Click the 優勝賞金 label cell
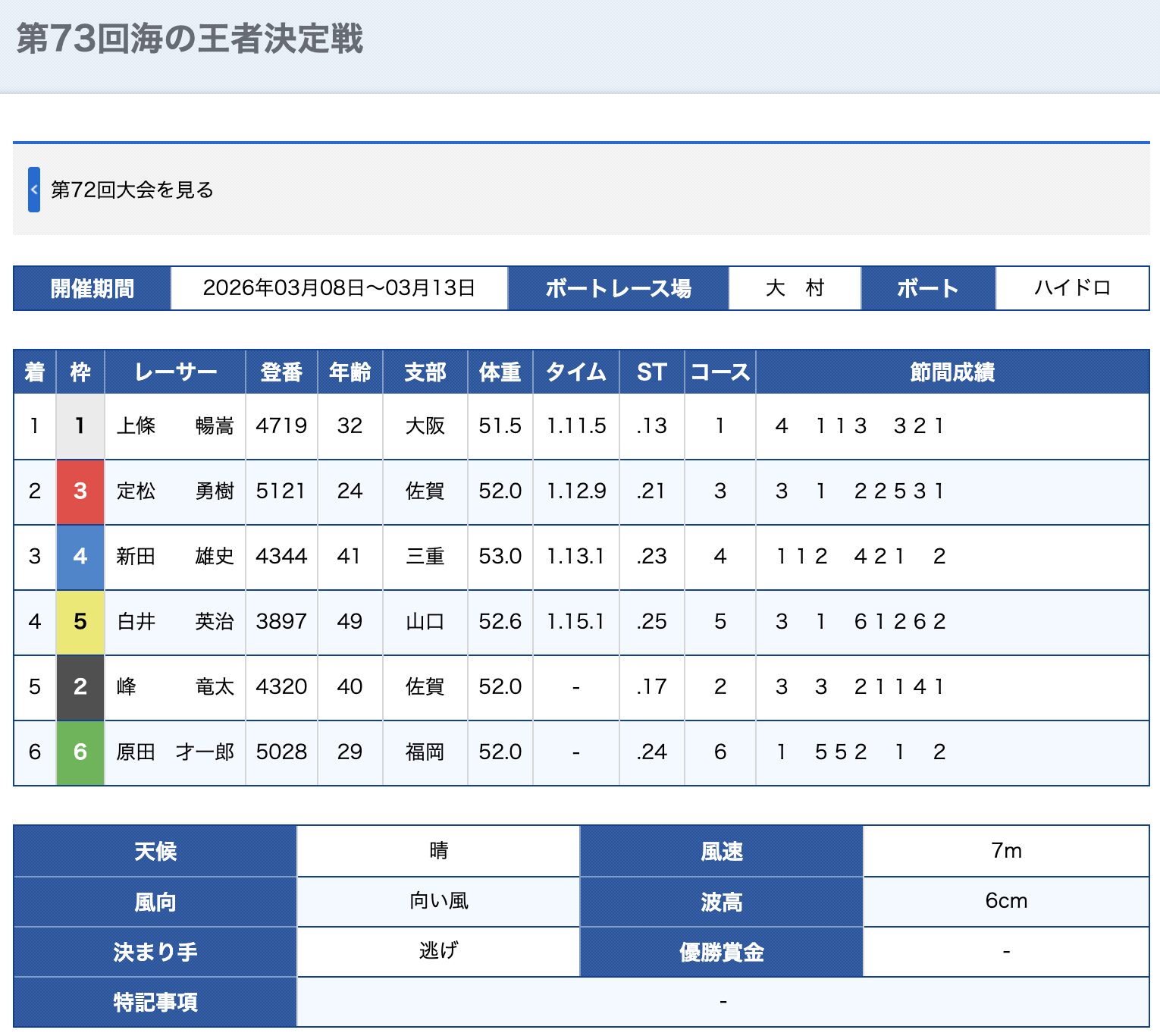Screen dimensions: 1160x1036 pyautogui.click(x=721, y=952)
